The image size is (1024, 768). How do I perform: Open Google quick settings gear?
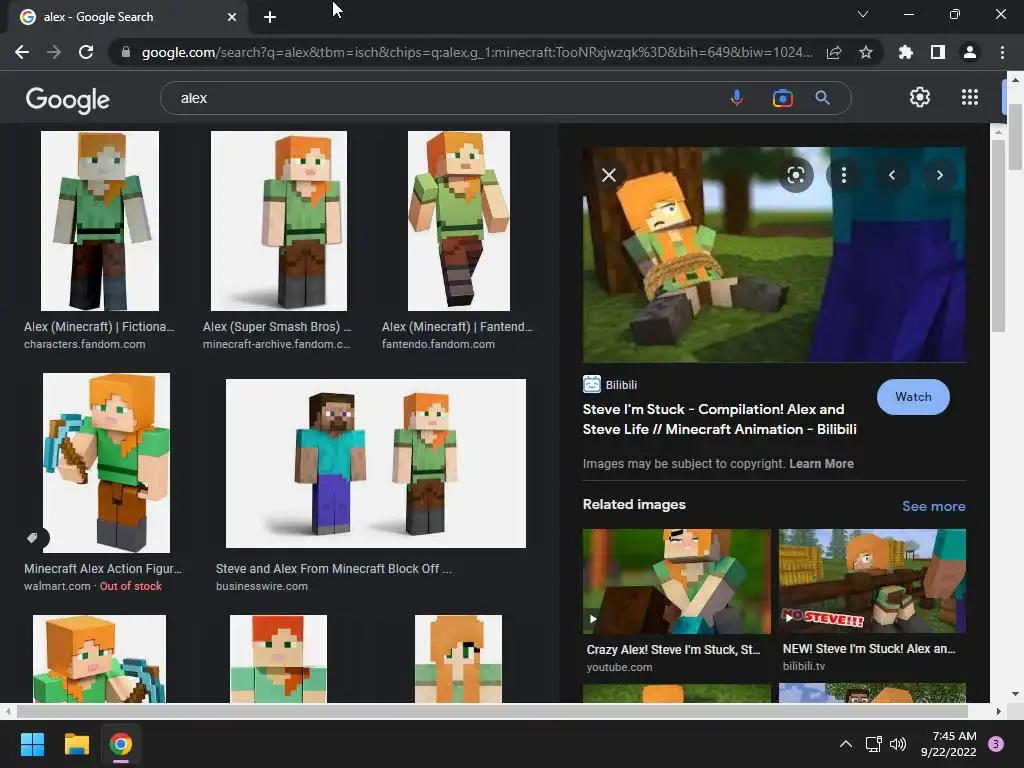pos(920,97)
